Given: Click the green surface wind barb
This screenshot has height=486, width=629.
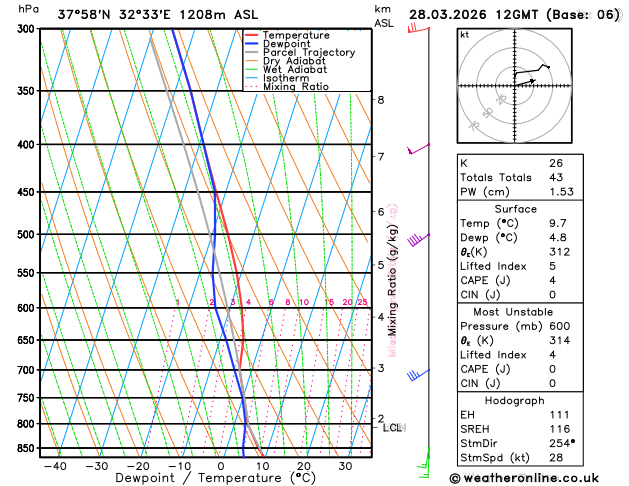Looking at the screenshot, I should click(424, 462).
